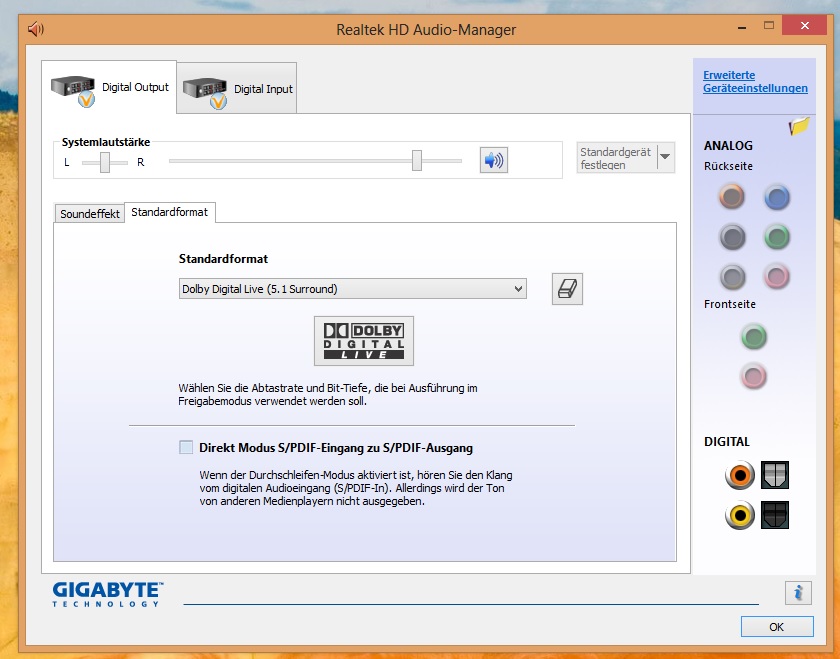
Task: Click the lower optical S/PDIF connector
Action: 775,515
